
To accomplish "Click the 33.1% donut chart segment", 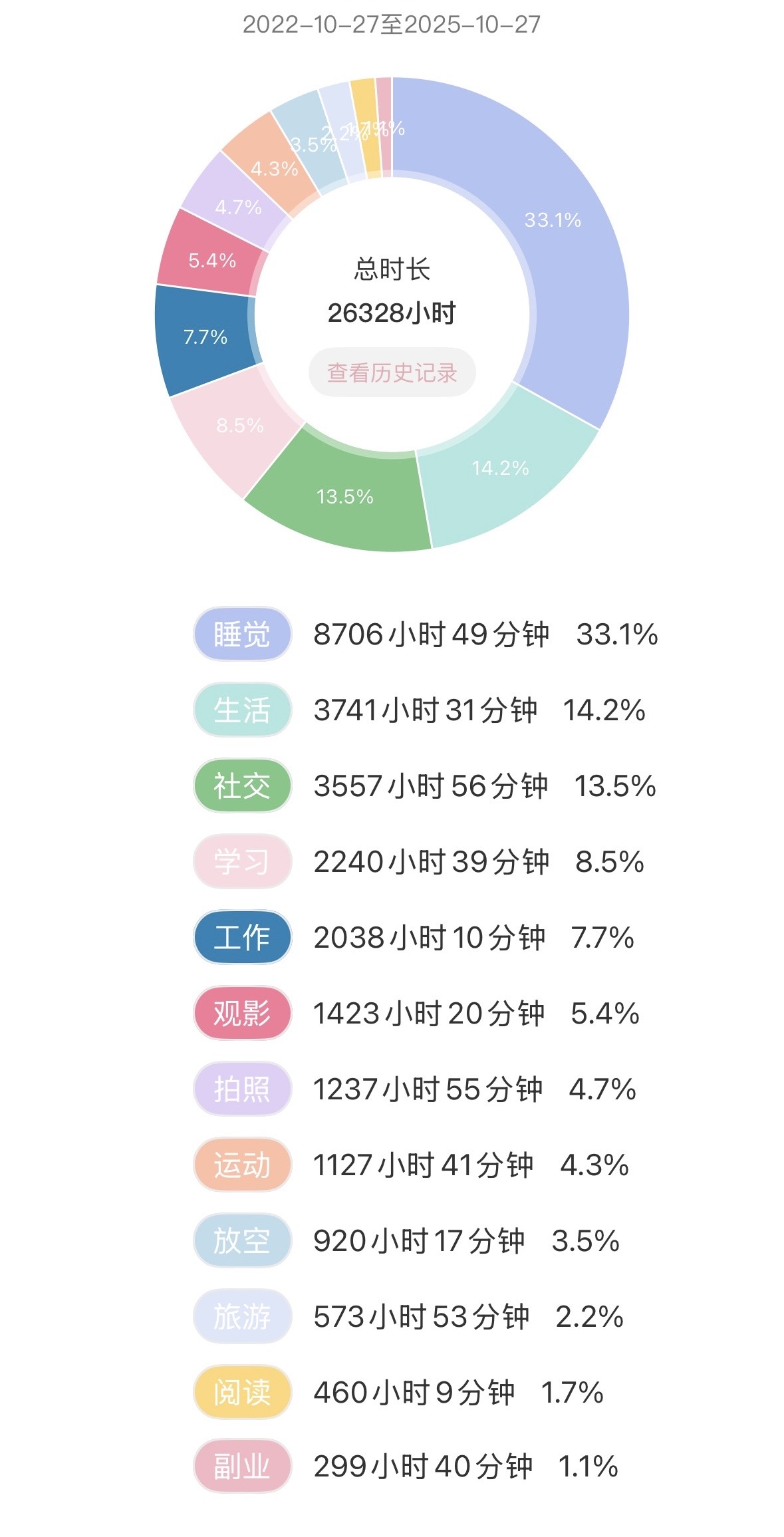I will tap(552, 219).
